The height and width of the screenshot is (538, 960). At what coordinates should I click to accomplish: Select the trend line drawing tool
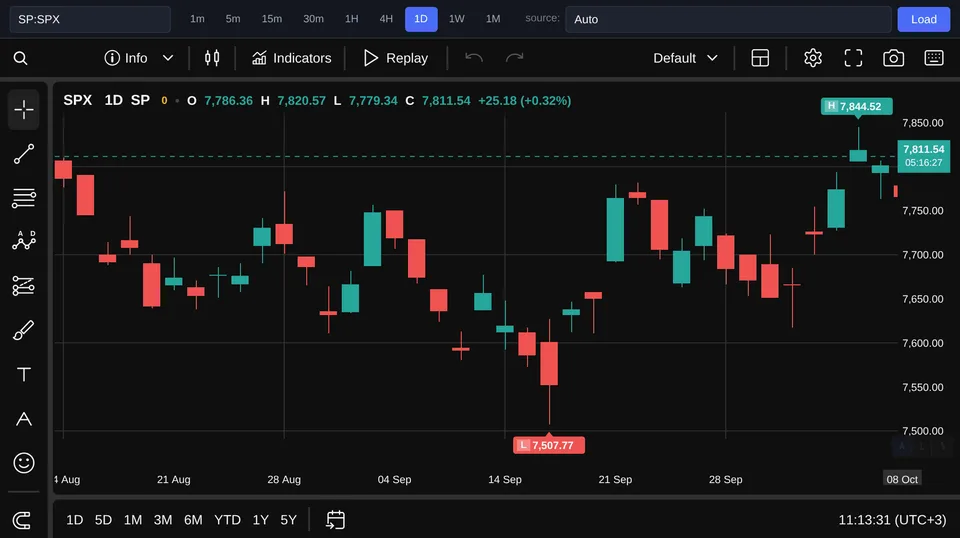click(x=24, y=154)
